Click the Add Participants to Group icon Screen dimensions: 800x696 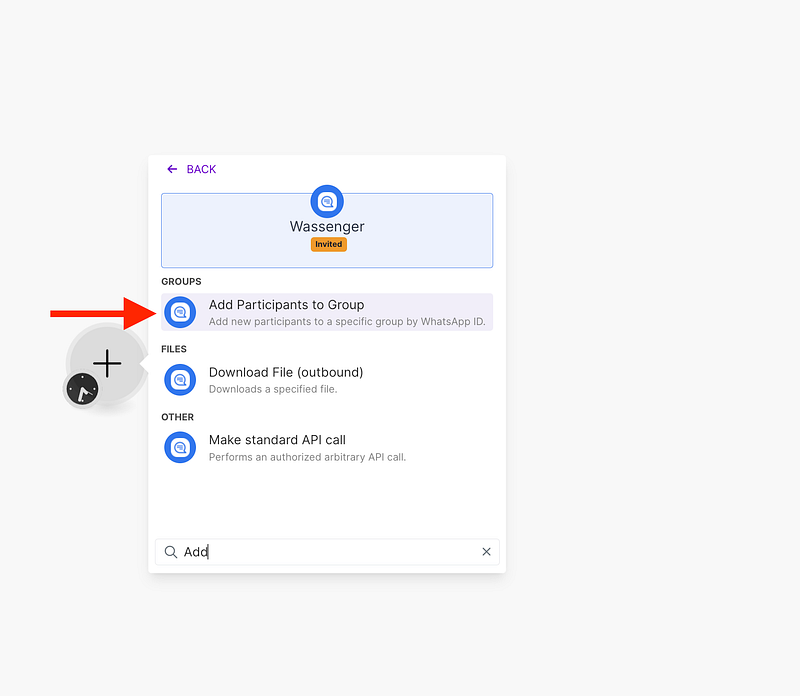click(180, 312)
